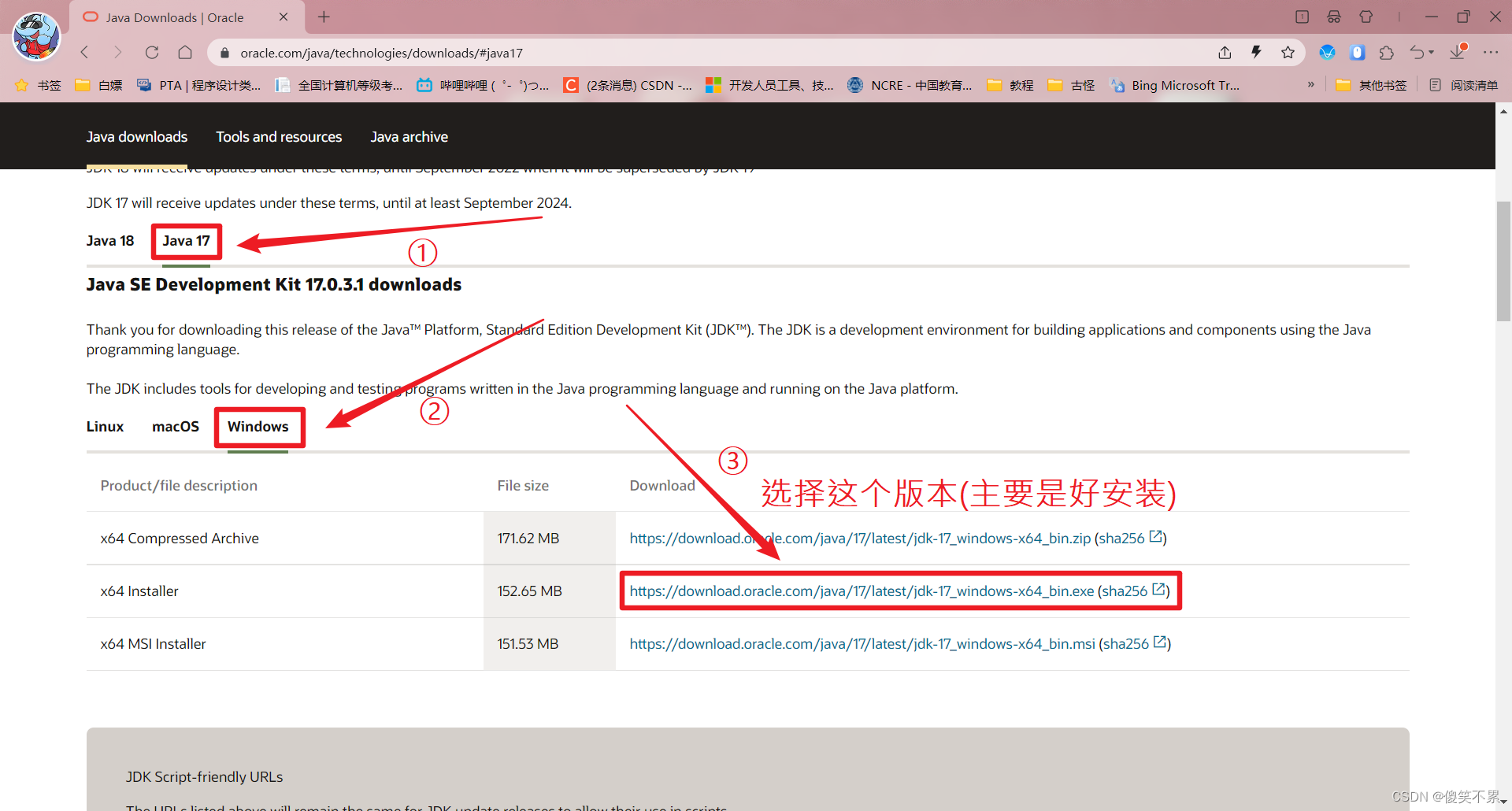Open the browser three-dot menu

[1491, 53]
